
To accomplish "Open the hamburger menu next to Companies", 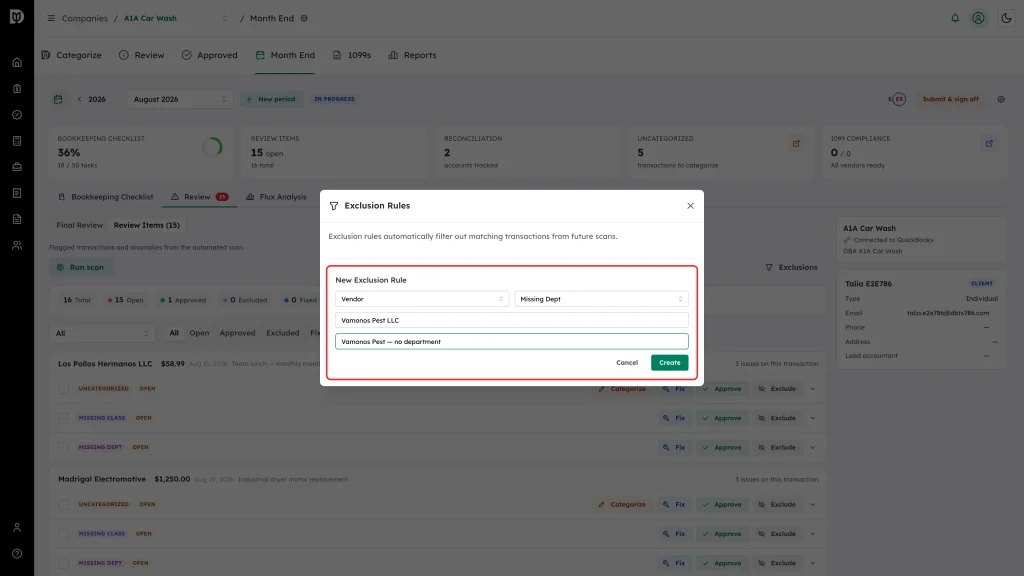I will [x=51, y=18].
